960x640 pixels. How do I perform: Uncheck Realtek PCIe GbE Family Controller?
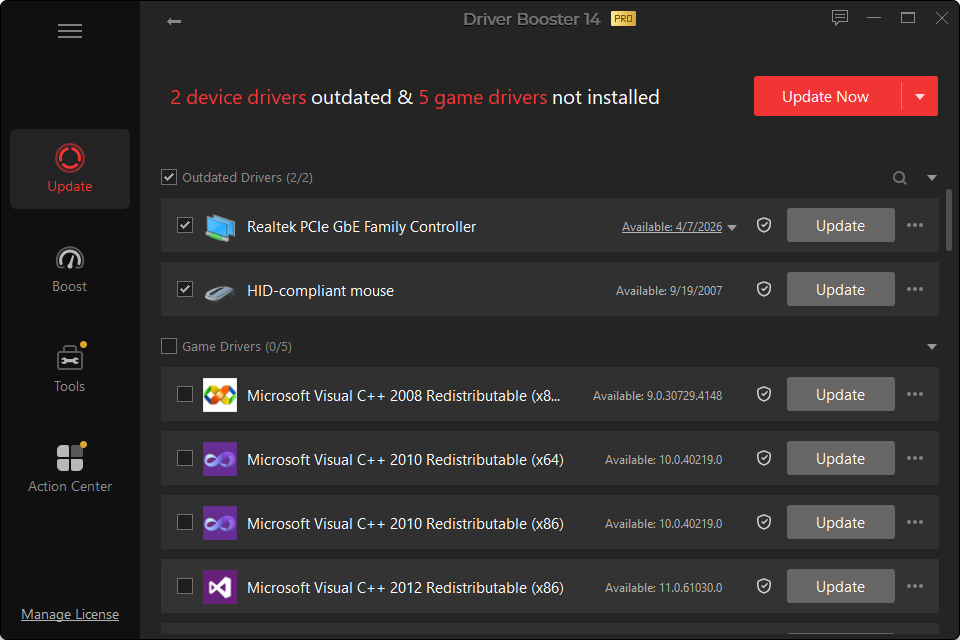[185, 225]
